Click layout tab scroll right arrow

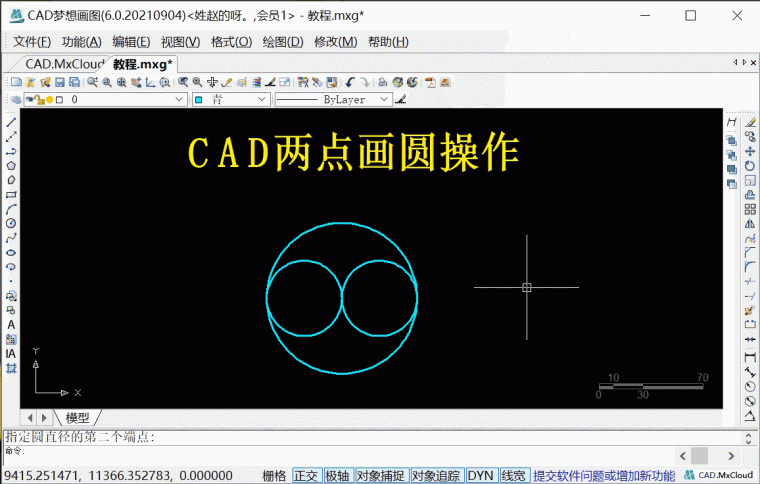(x=44, y=417)
